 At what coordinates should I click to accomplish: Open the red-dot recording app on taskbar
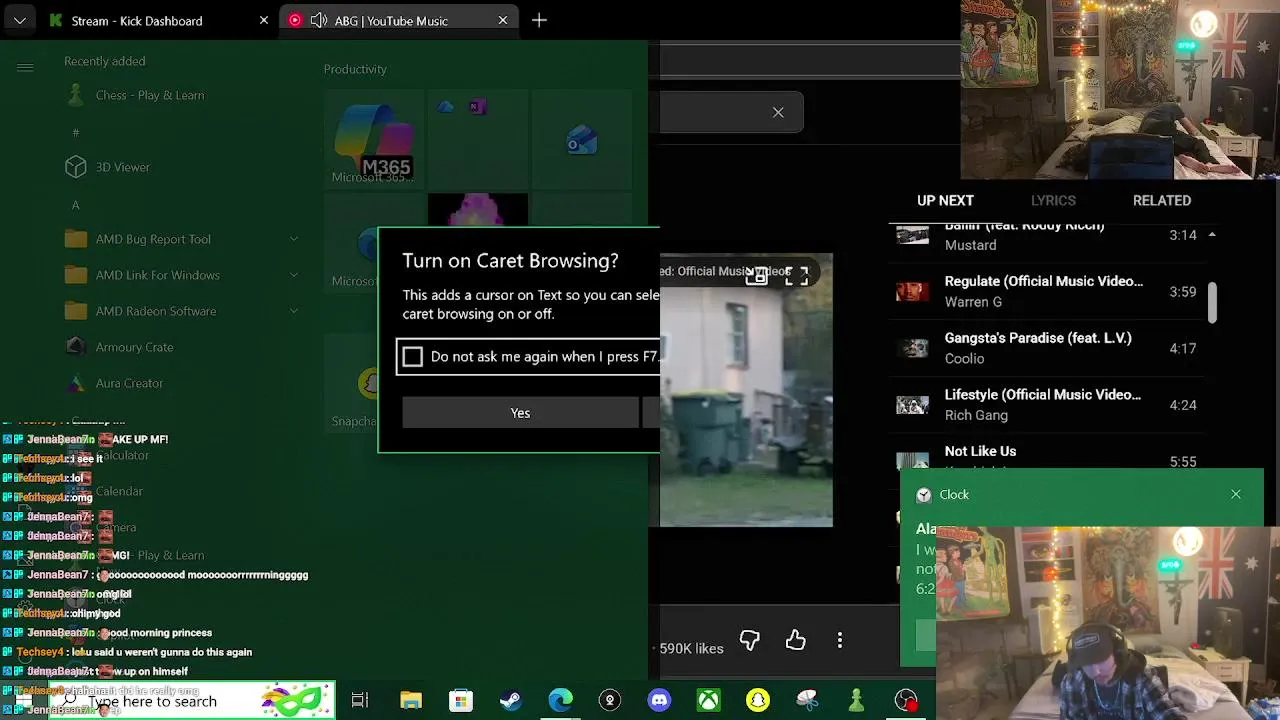coord(906,701)
